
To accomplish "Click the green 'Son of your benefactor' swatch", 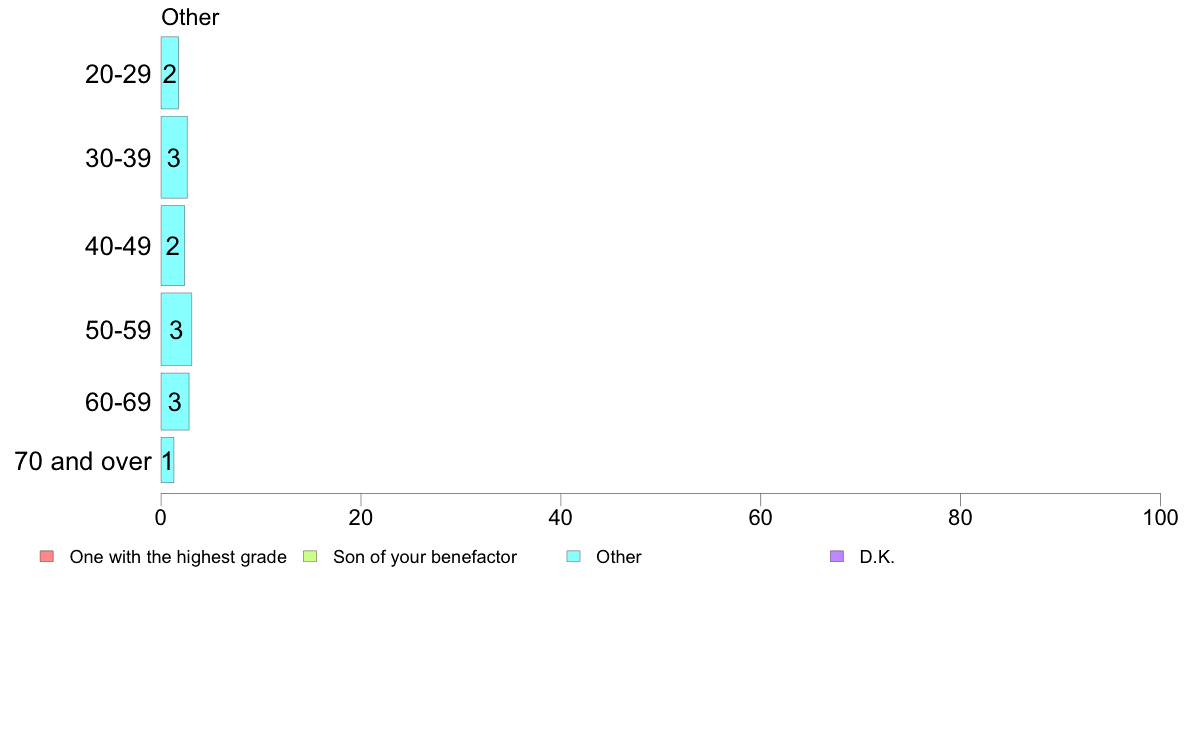I will (x=310, y=556).
